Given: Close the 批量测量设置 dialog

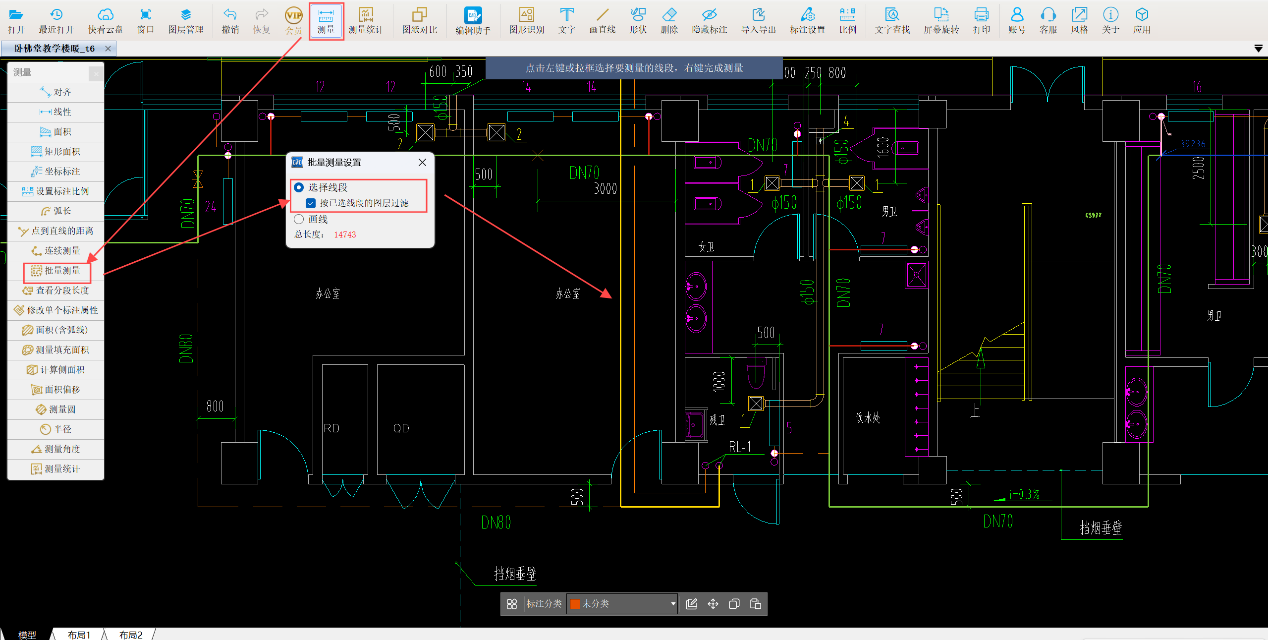Looking at the screenshot, I should pyautogui.click(x=422, y=162).
